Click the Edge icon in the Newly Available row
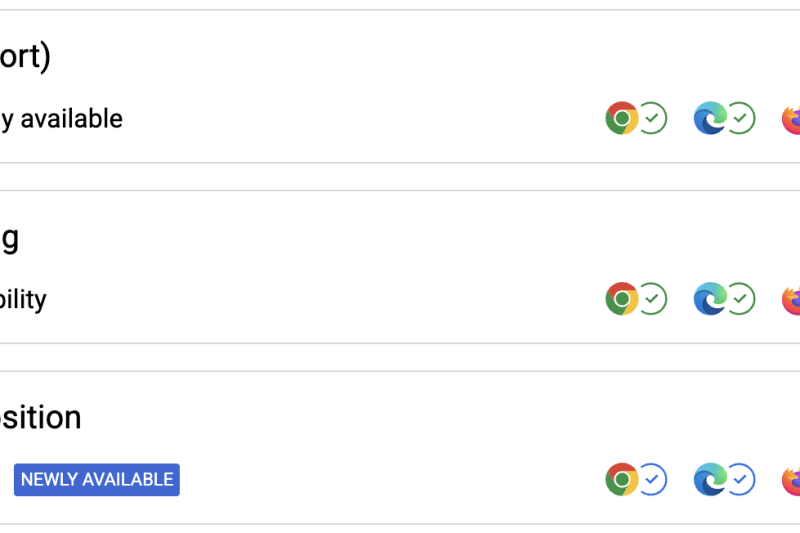 coord(710,479)
